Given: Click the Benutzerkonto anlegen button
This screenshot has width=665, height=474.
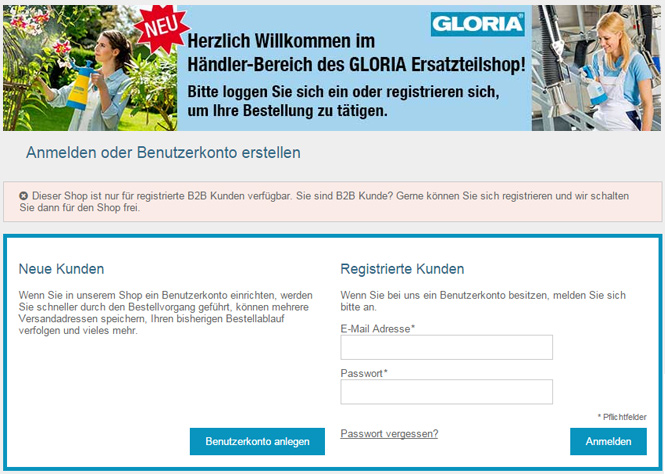Looking at the screenshot, I should pyautogui.click(x=257, y=441).
